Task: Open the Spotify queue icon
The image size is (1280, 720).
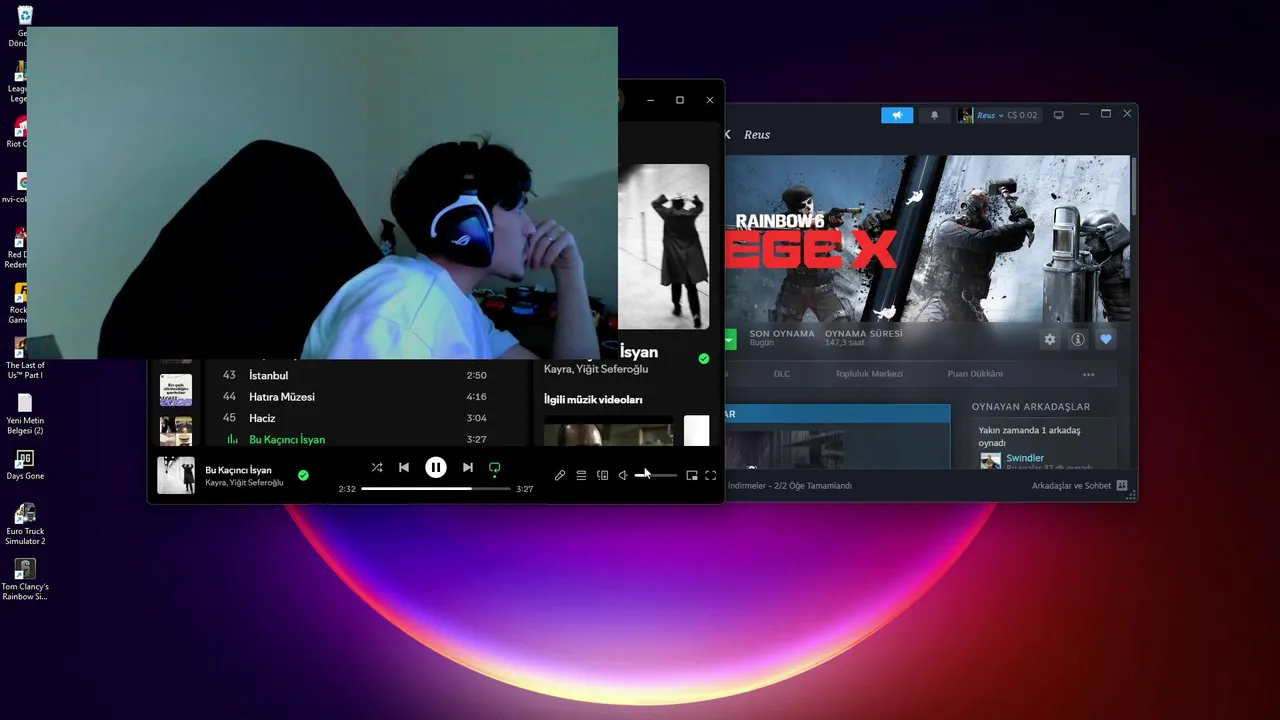Action: 581,475
